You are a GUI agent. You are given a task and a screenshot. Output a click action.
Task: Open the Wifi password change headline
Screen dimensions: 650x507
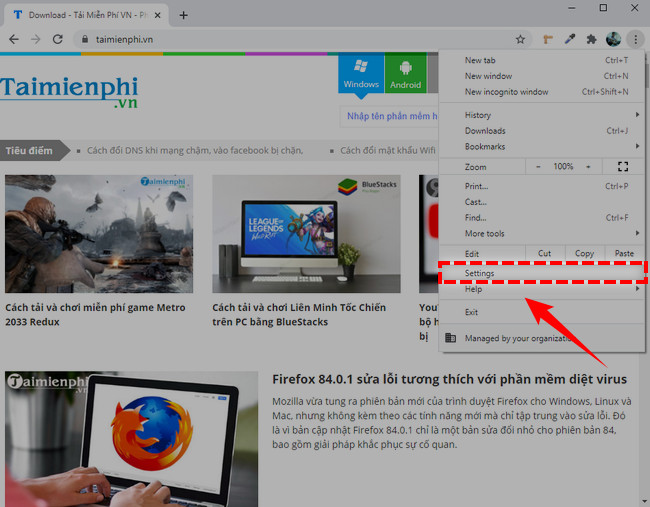point(388,150)
